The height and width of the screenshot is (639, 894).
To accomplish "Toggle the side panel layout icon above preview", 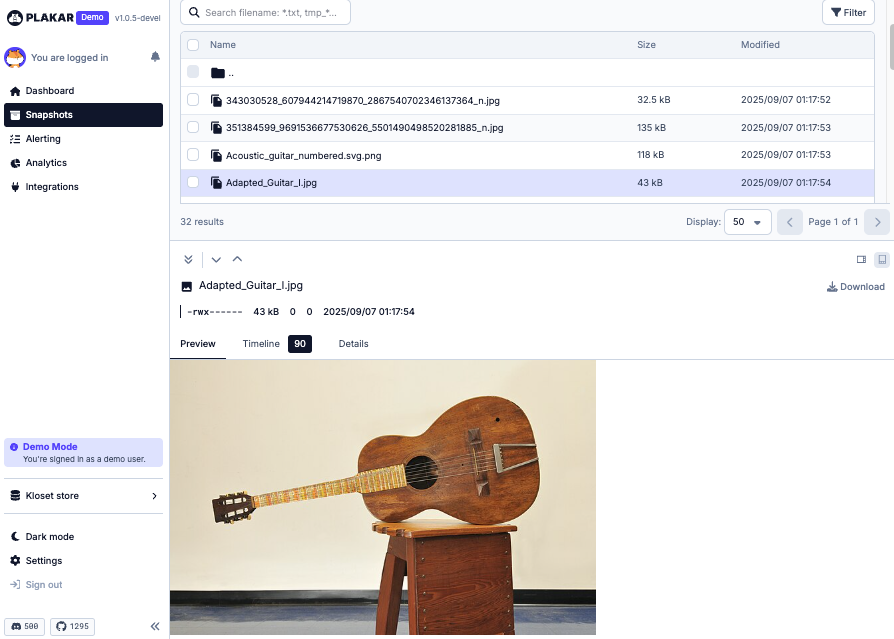I will 861,259.
